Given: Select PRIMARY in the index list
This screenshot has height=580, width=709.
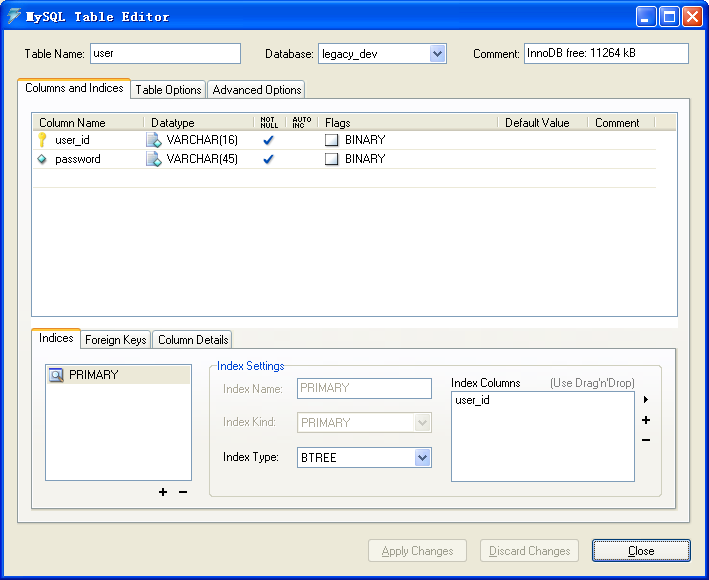Looking at the screenshot, I should pyautogui.click(x=118, y=375).
